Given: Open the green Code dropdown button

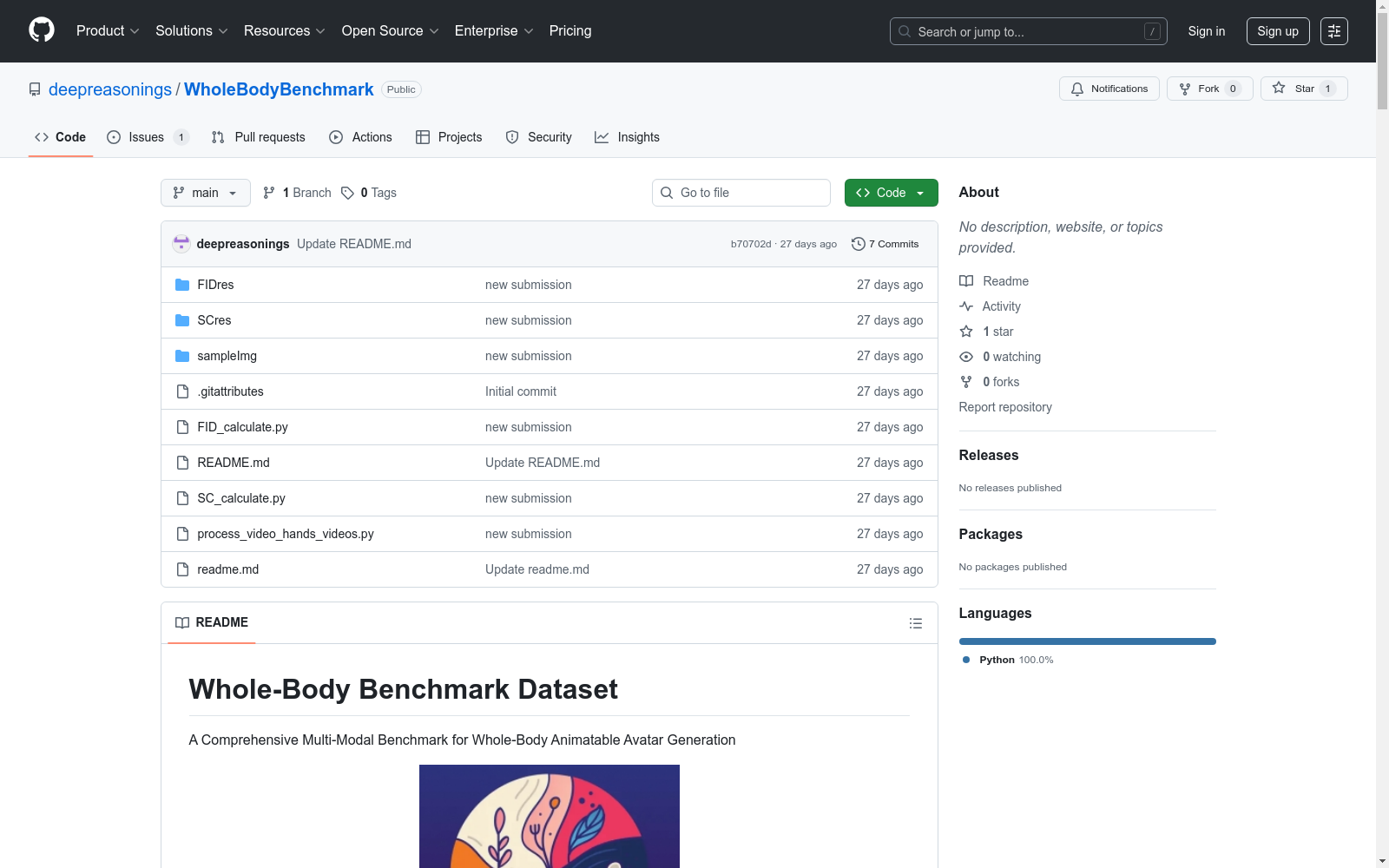Looking at the screenshot, I should 891,193.
